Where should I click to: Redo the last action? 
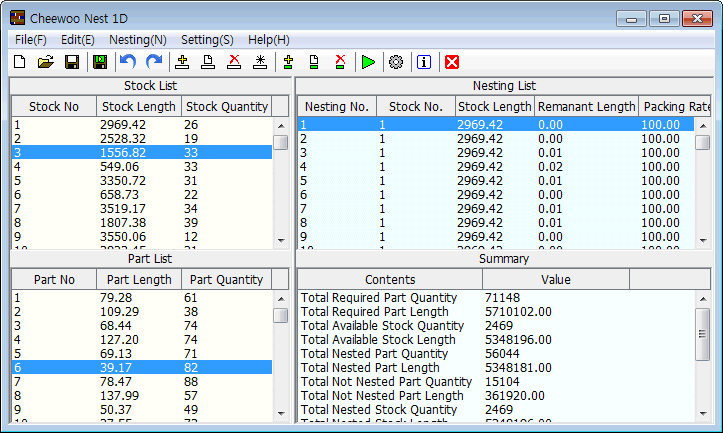[x=154, y=62]
